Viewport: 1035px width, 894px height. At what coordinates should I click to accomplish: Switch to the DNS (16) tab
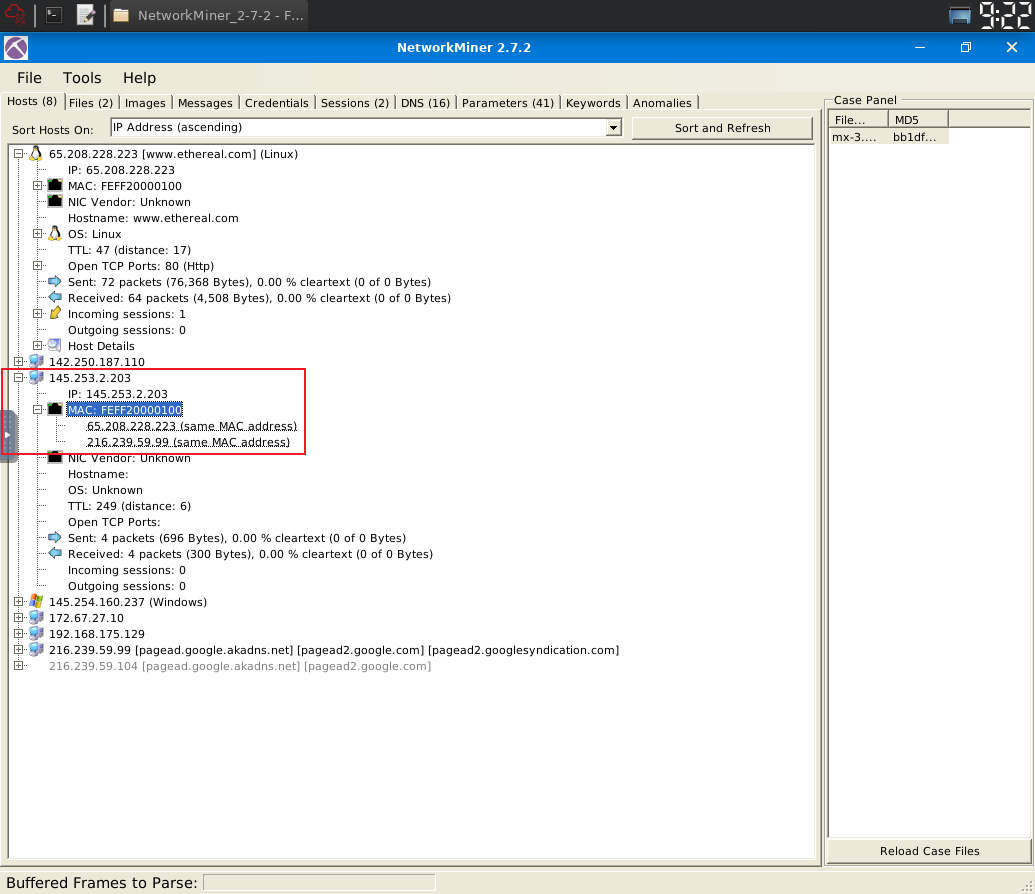[x=426, y=102]
